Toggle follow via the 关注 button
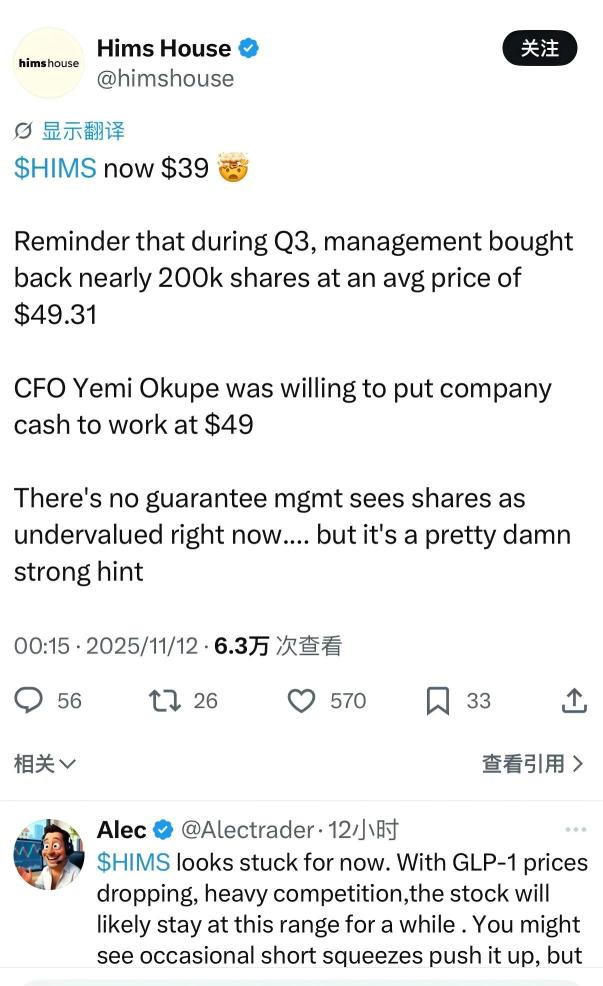Image resolution: width=603 pixels, height=986 pixels. [x=540, y=47]
